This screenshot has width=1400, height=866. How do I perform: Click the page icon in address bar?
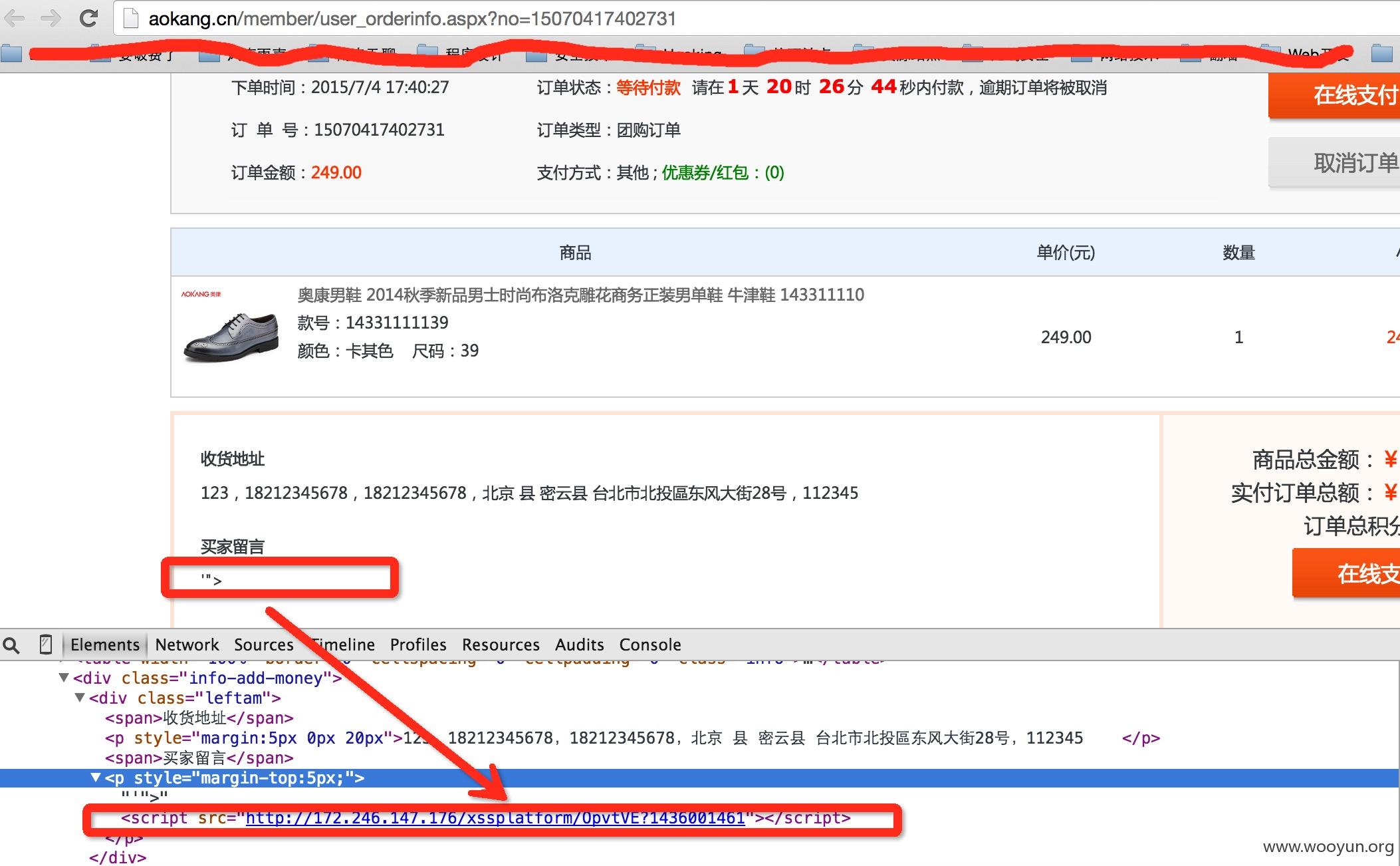coord(131,19)
